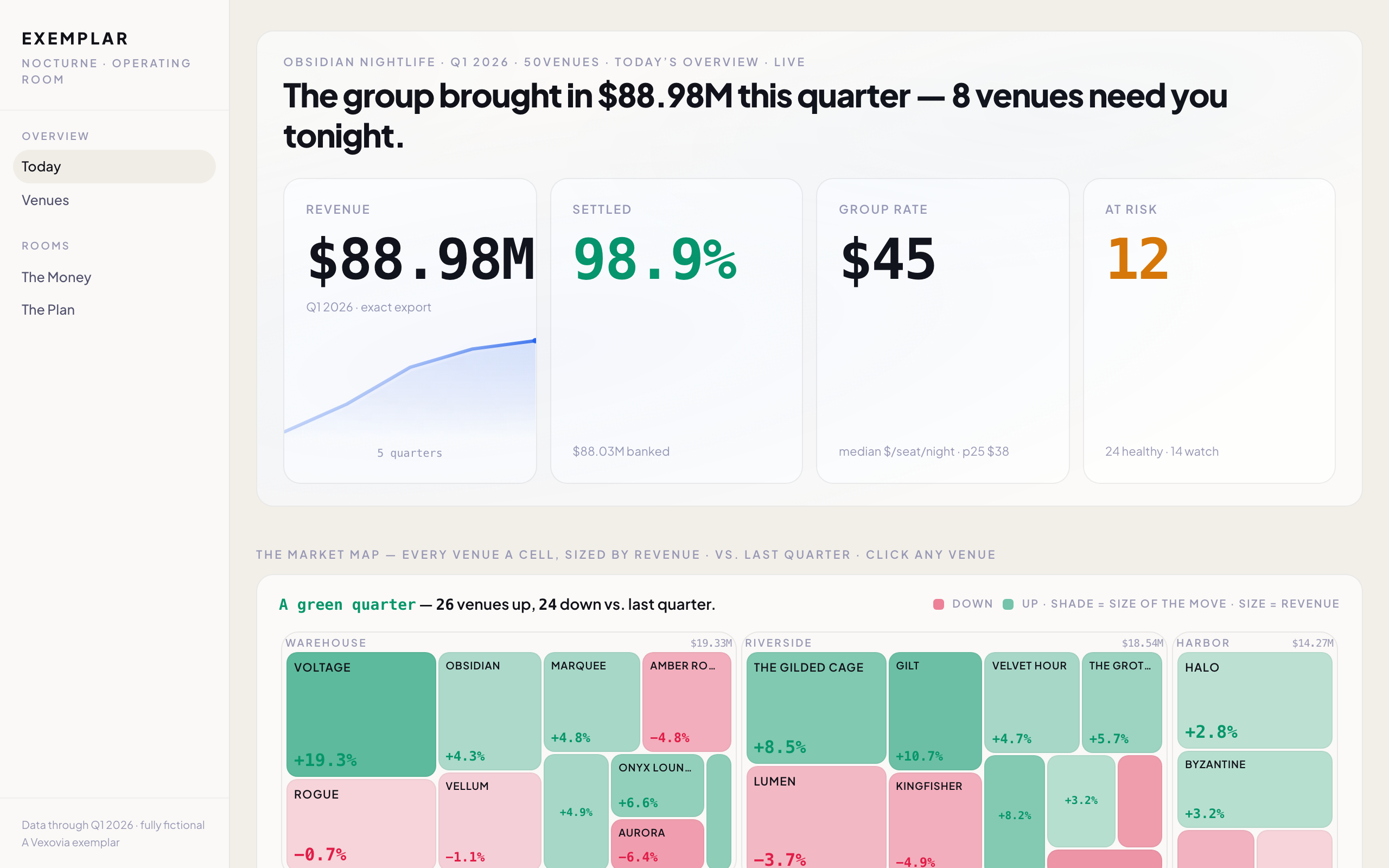Click the '5 quarters' chart label
This screenshot has height=868, width=1389.
tap(410, 453)
